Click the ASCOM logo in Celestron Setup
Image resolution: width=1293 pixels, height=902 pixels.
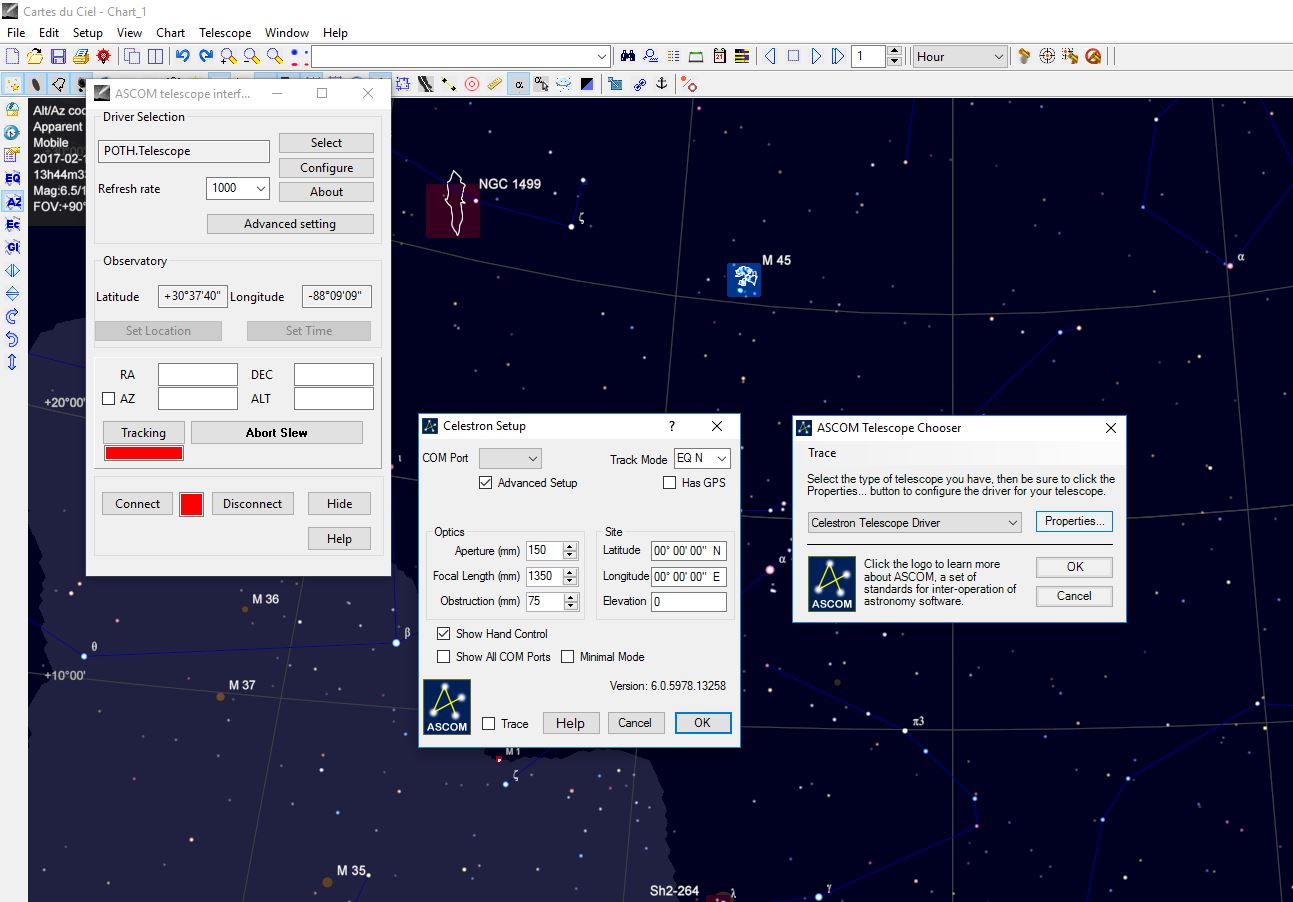coord(446,707)
